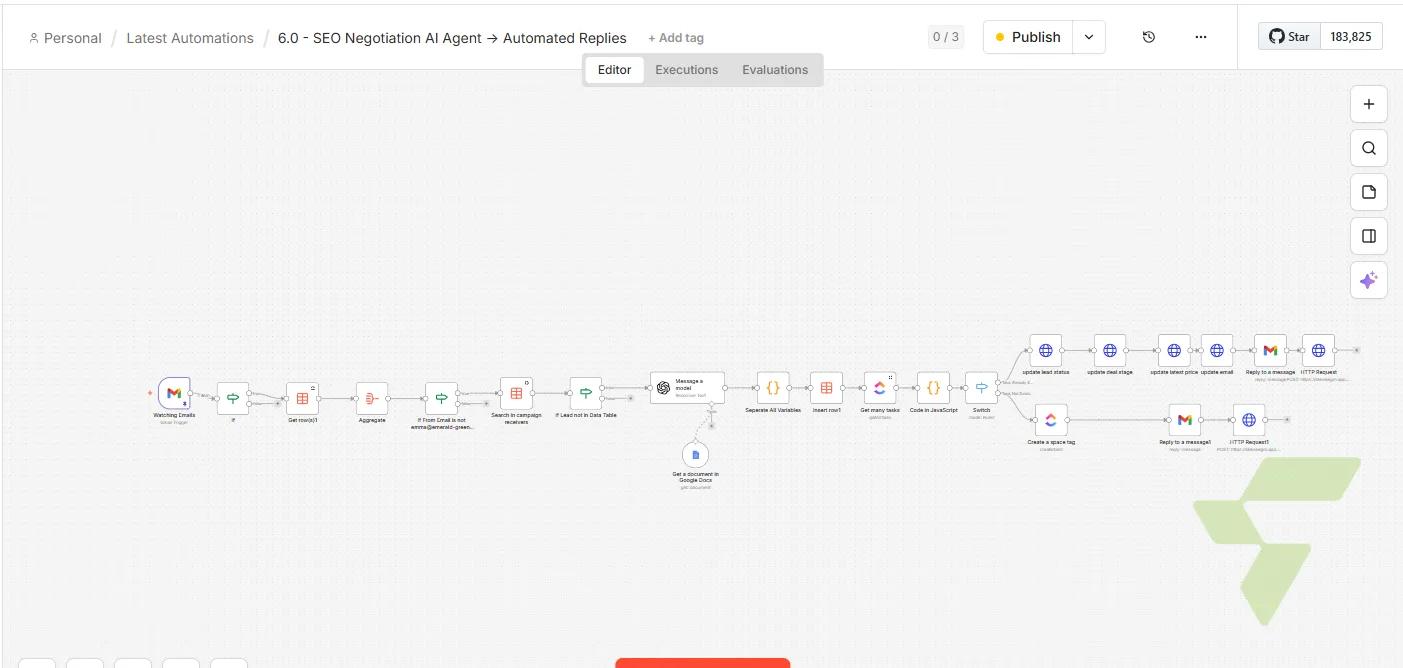Open the update lead status HTTP node
The width and height of the screenshot is (1403, 668).
(x=1046, y=350)
